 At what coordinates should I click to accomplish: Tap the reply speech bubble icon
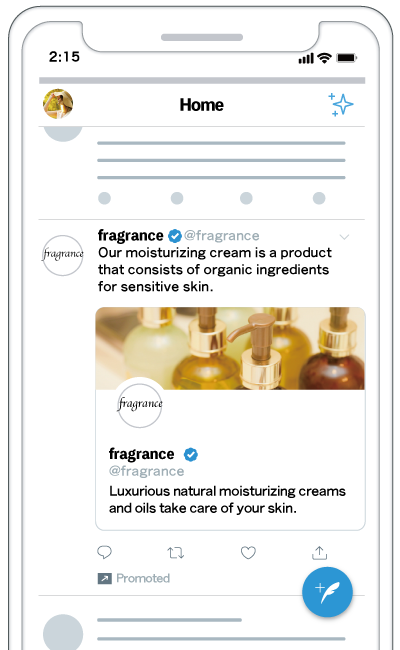(x=104, y=552)
